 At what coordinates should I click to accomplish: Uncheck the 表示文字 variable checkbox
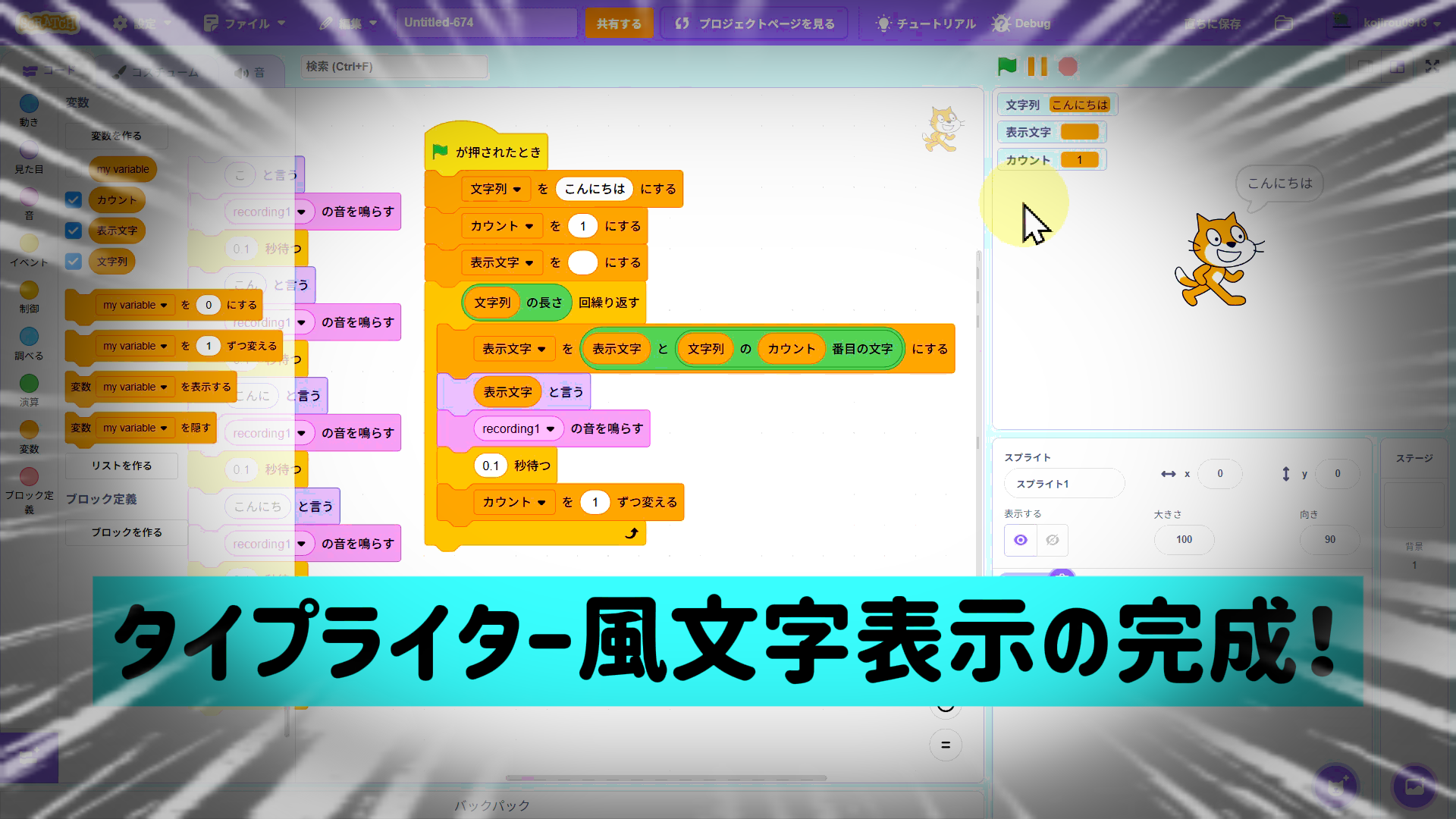click(x=74, y=231)
